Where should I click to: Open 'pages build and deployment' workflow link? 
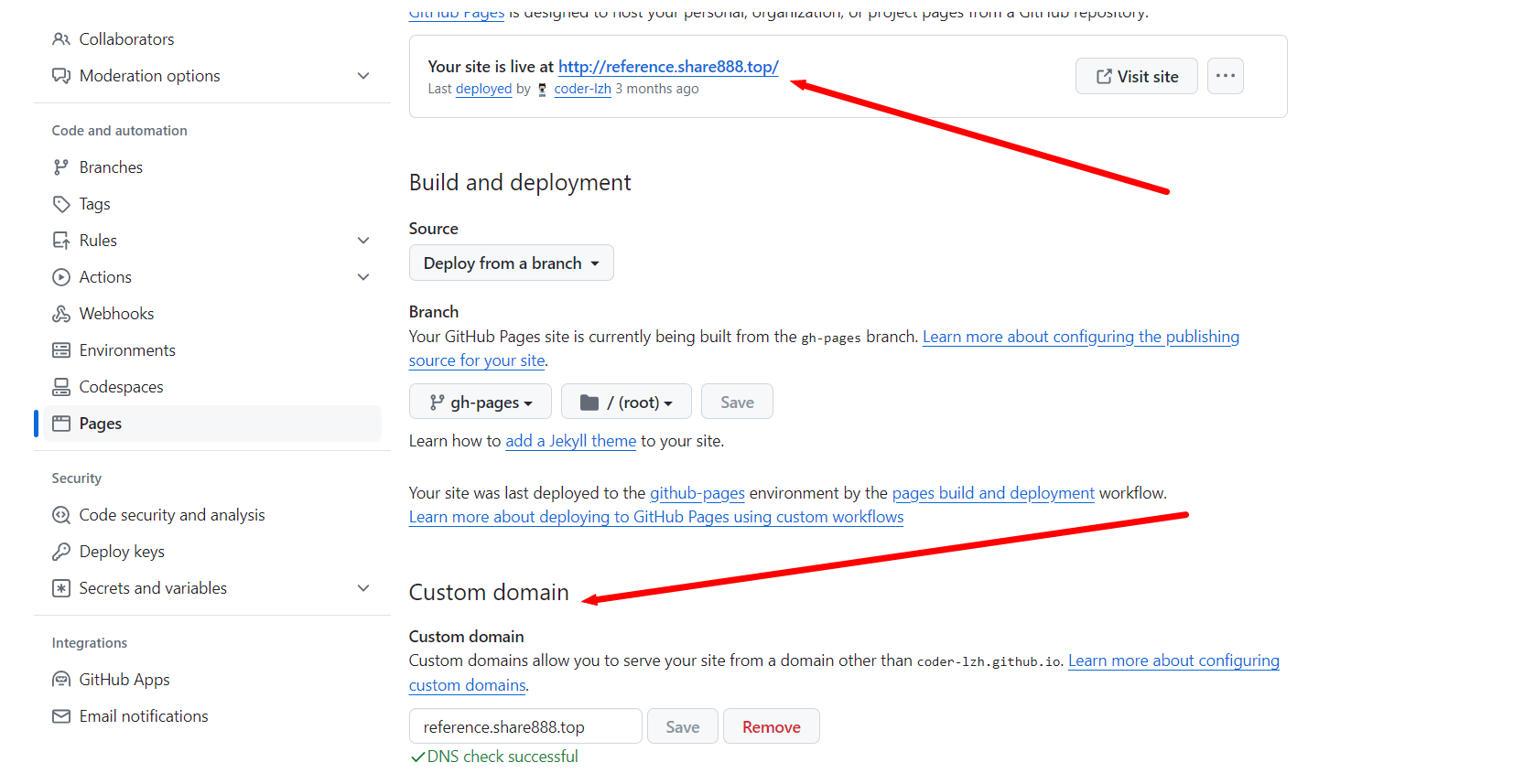[x=993, y=493]
